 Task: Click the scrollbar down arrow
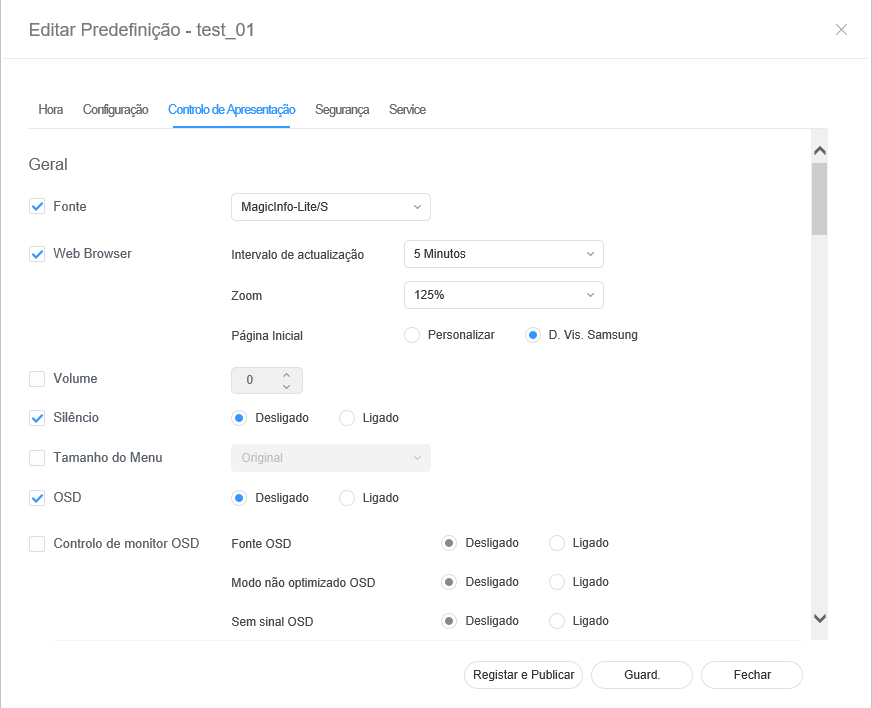[820, 619]
